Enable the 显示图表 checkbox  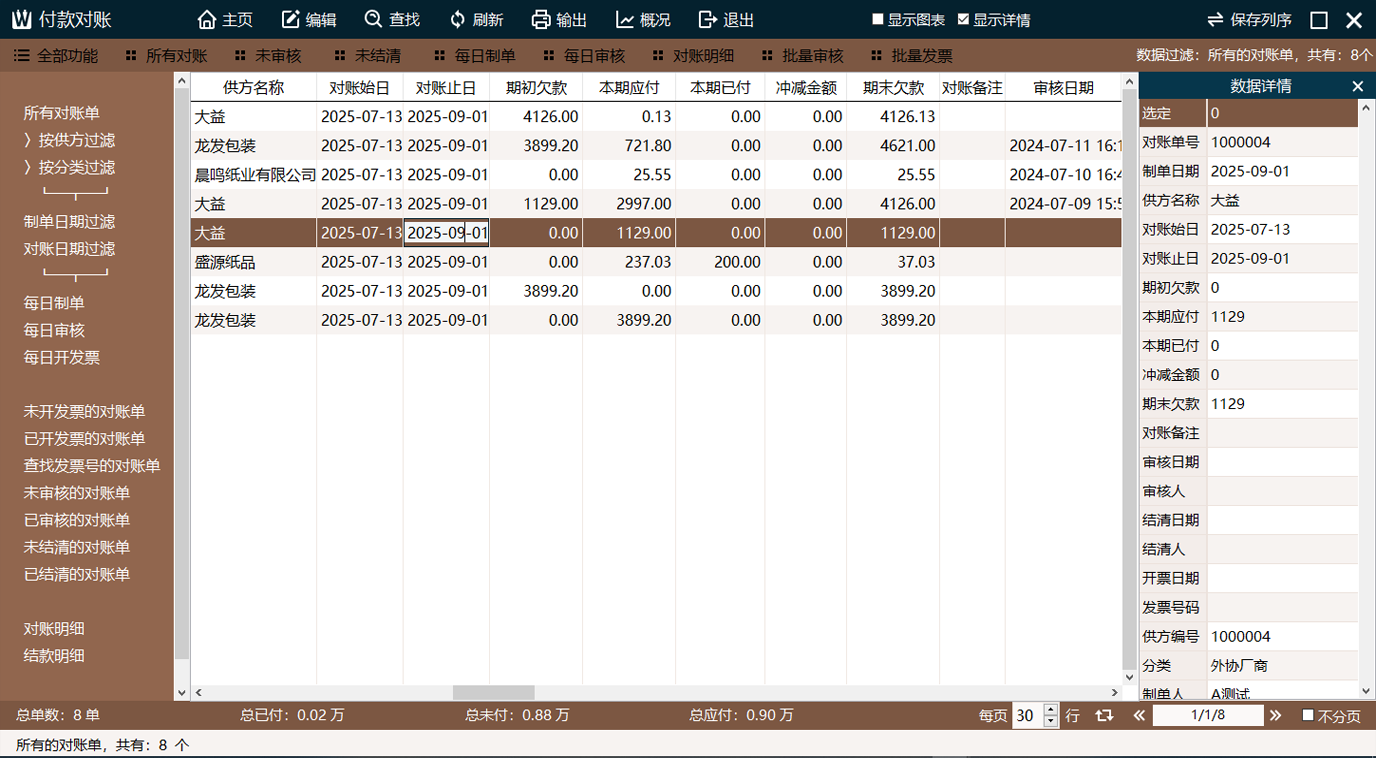(878, 20)
